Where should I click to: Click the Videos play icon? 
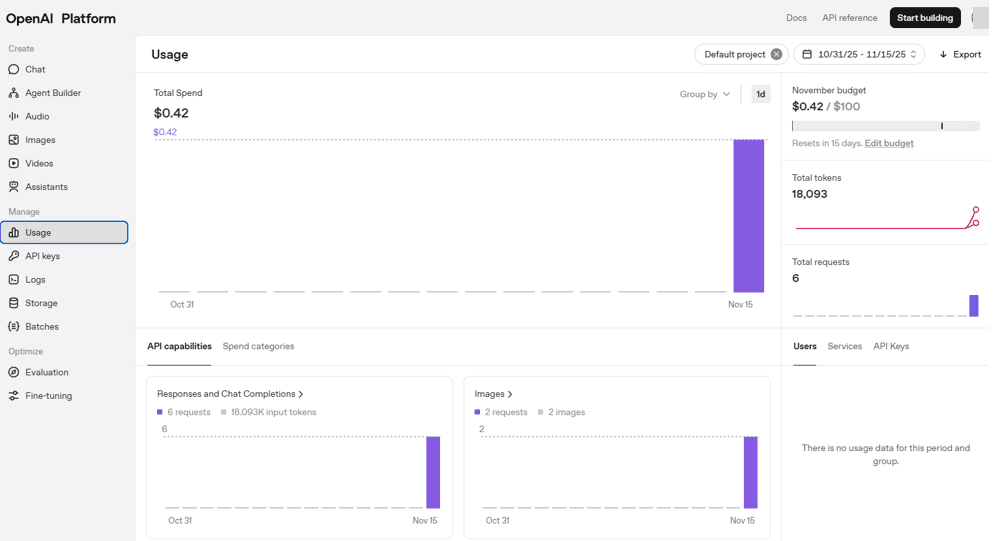[13, 163]
